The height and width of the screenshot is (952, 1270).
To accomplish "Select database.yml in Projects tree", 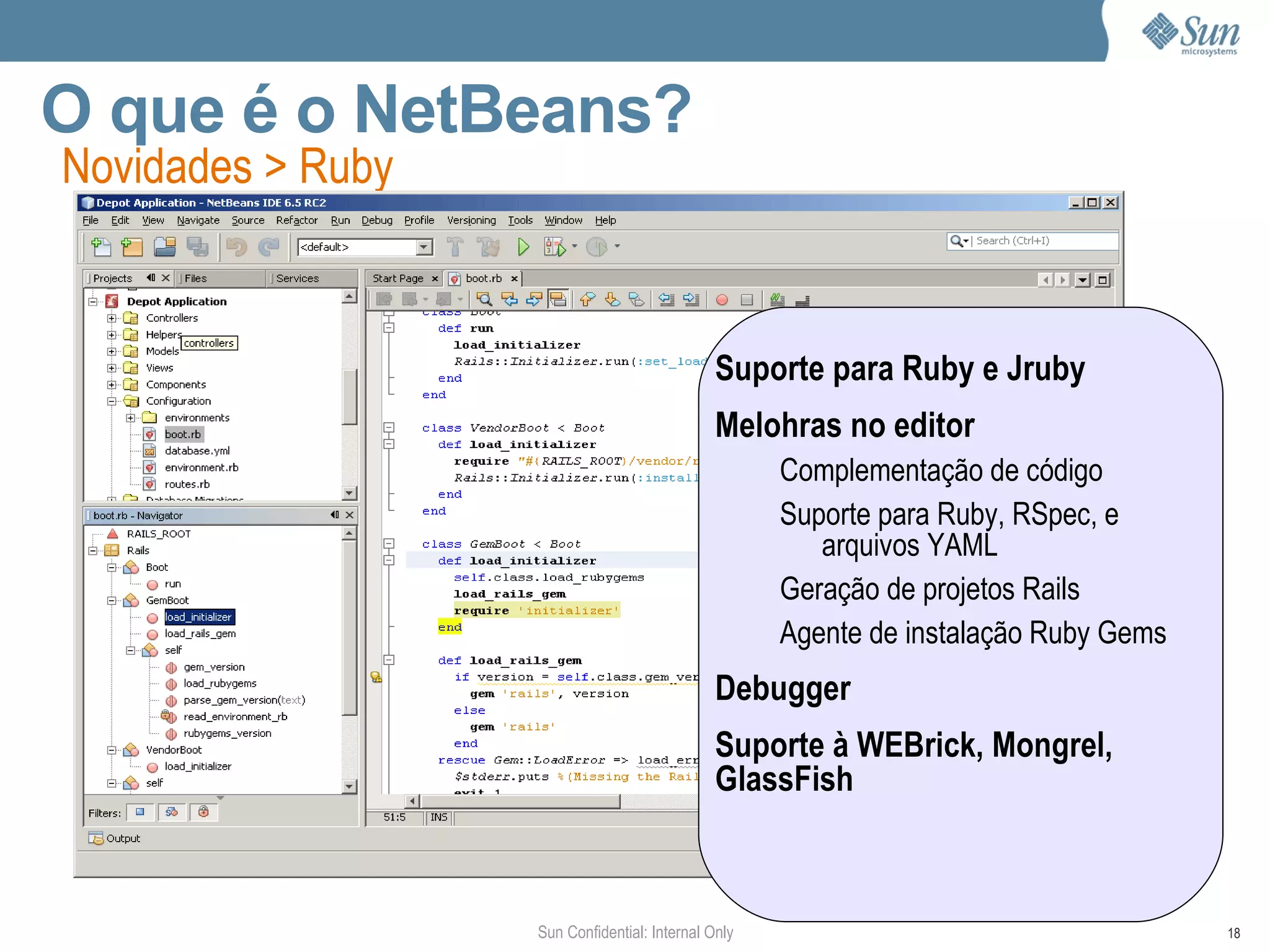I will 197,451.
